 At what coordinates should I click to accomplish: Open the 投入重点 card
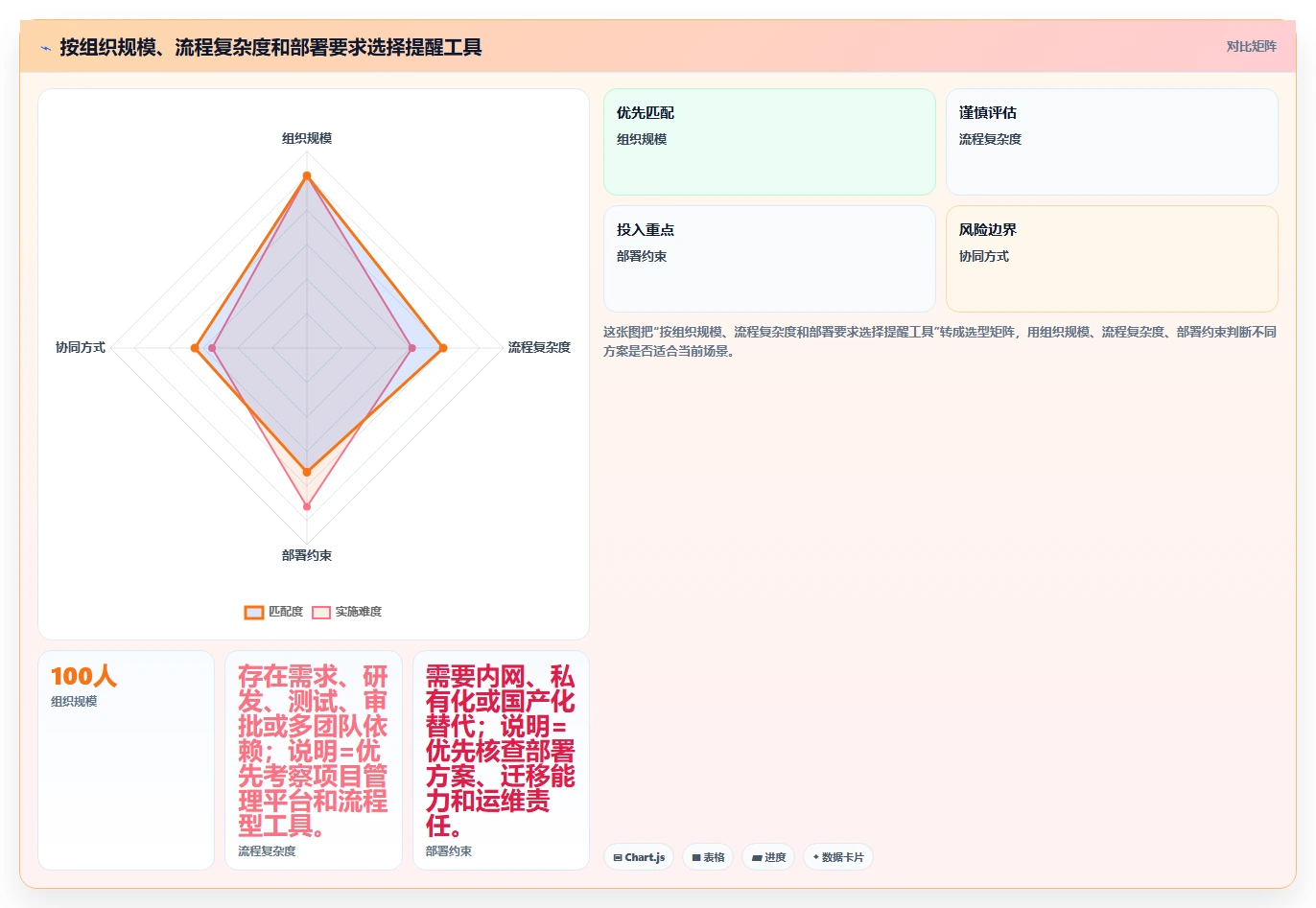point(769,259)
